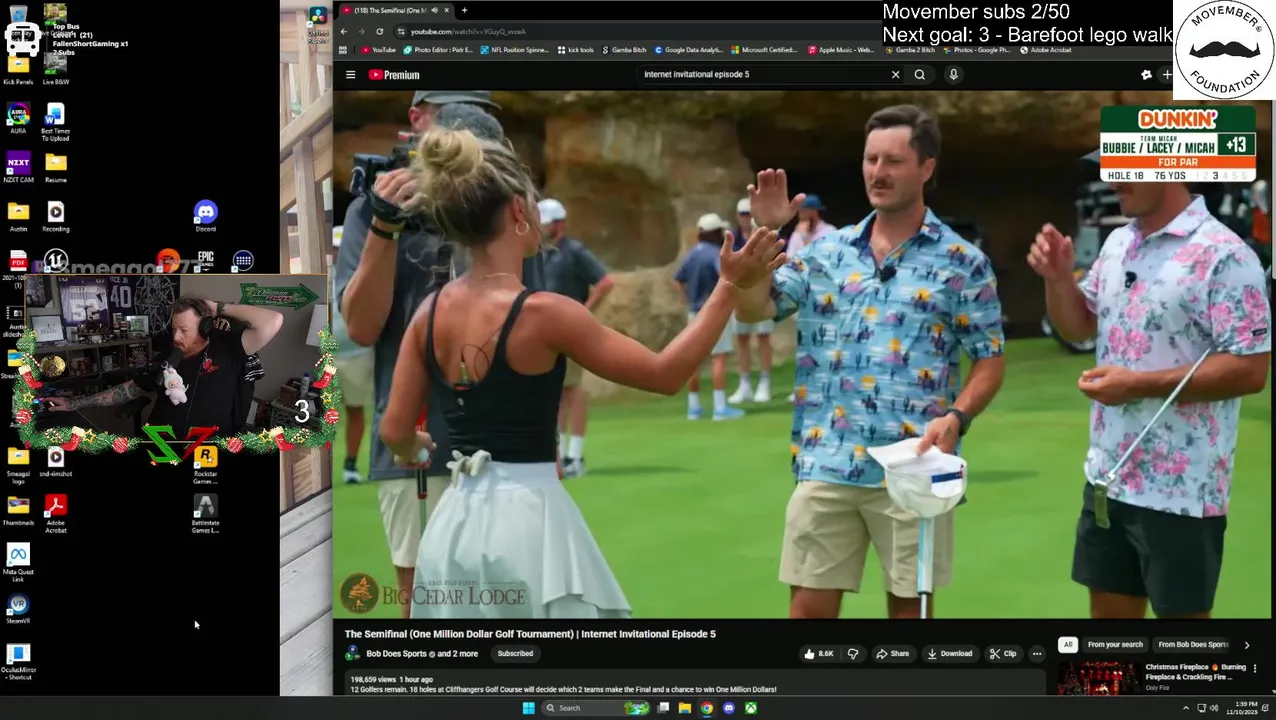Click the Windows taskbar Search box
This screenshot has height=720, width=1276.
tap(596, 708)
